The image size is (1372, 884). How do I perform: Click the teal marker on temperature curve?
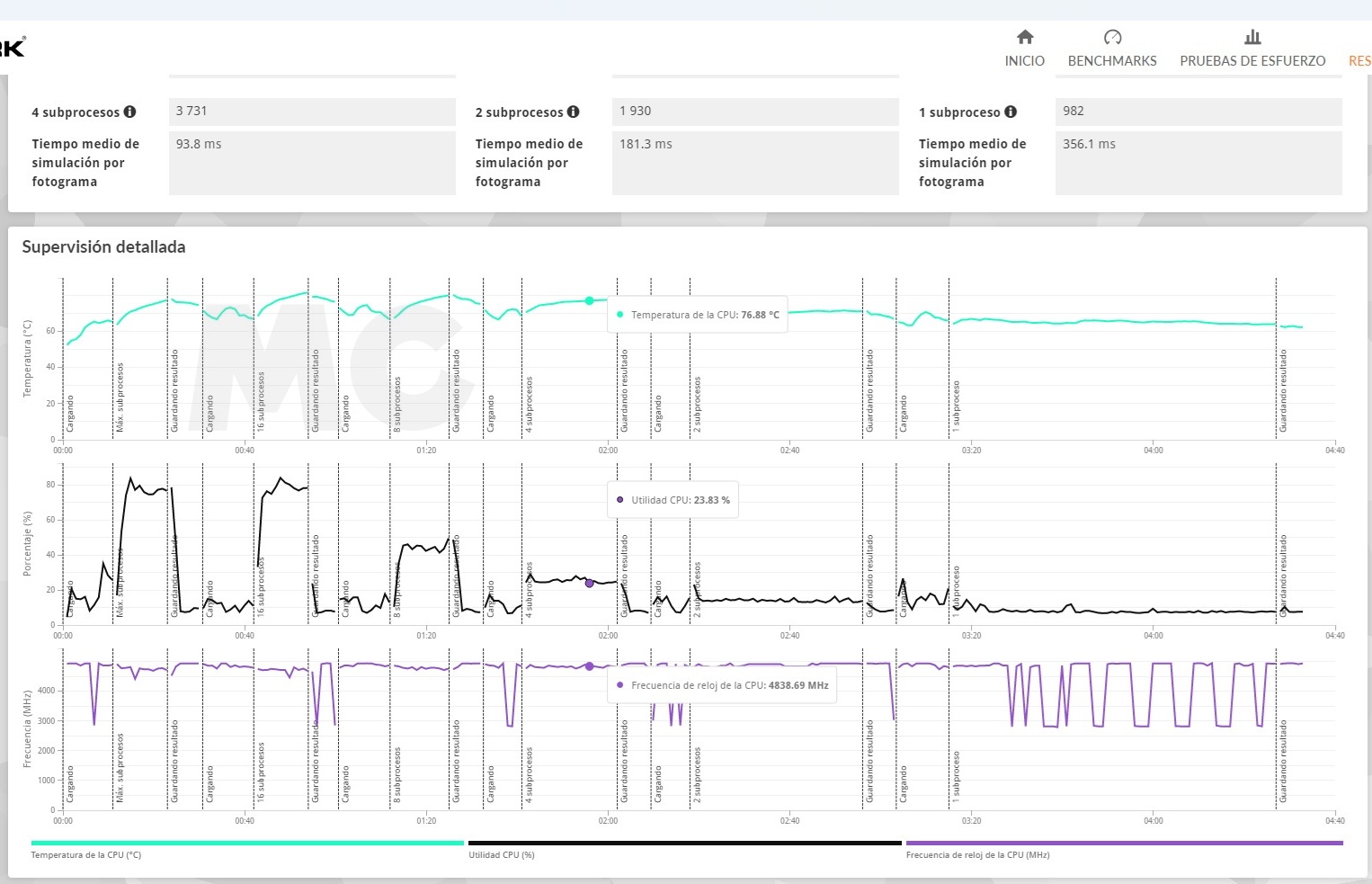(x=589, y=300)
